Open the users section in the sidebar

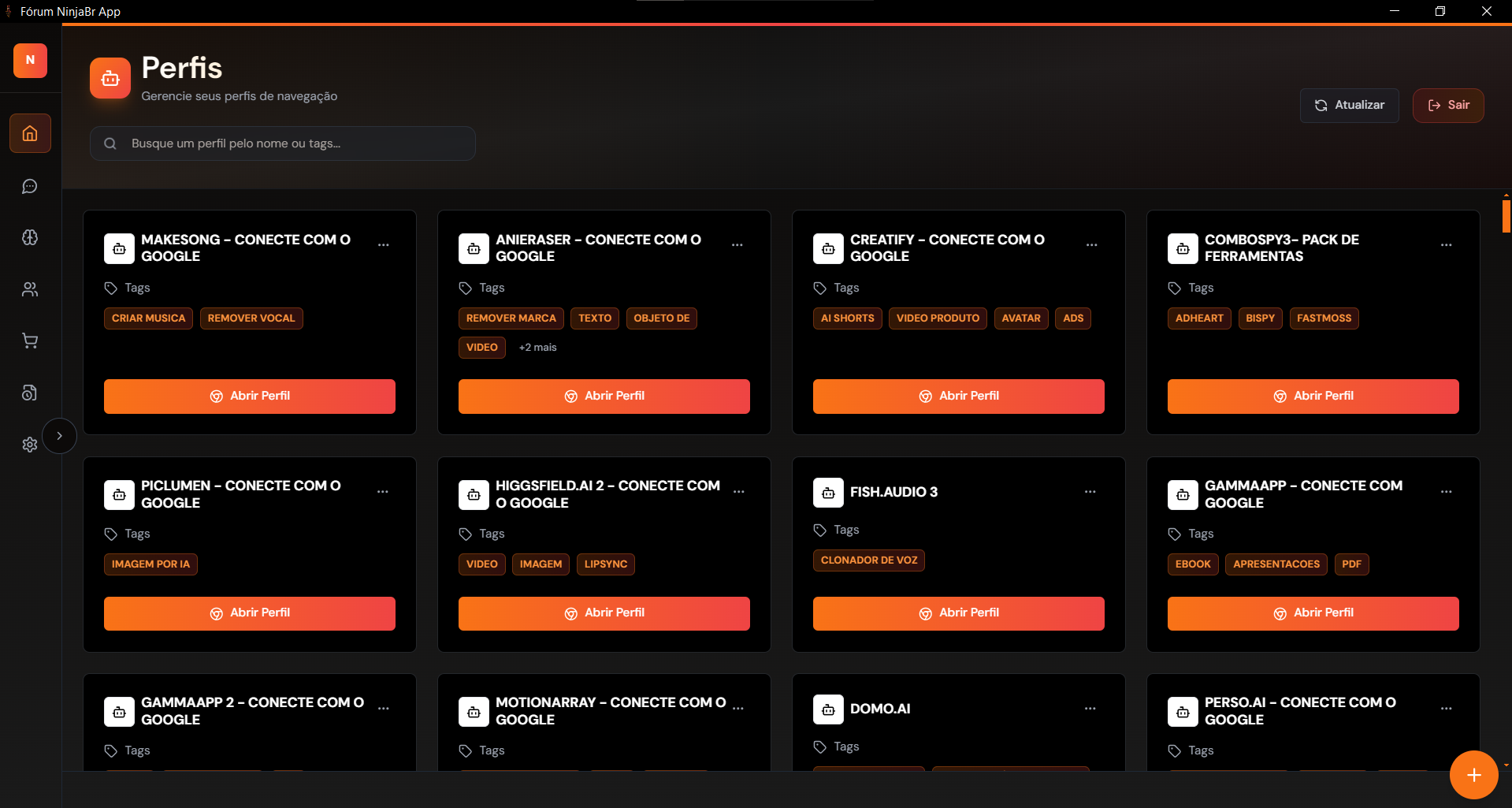click(29, 289)
